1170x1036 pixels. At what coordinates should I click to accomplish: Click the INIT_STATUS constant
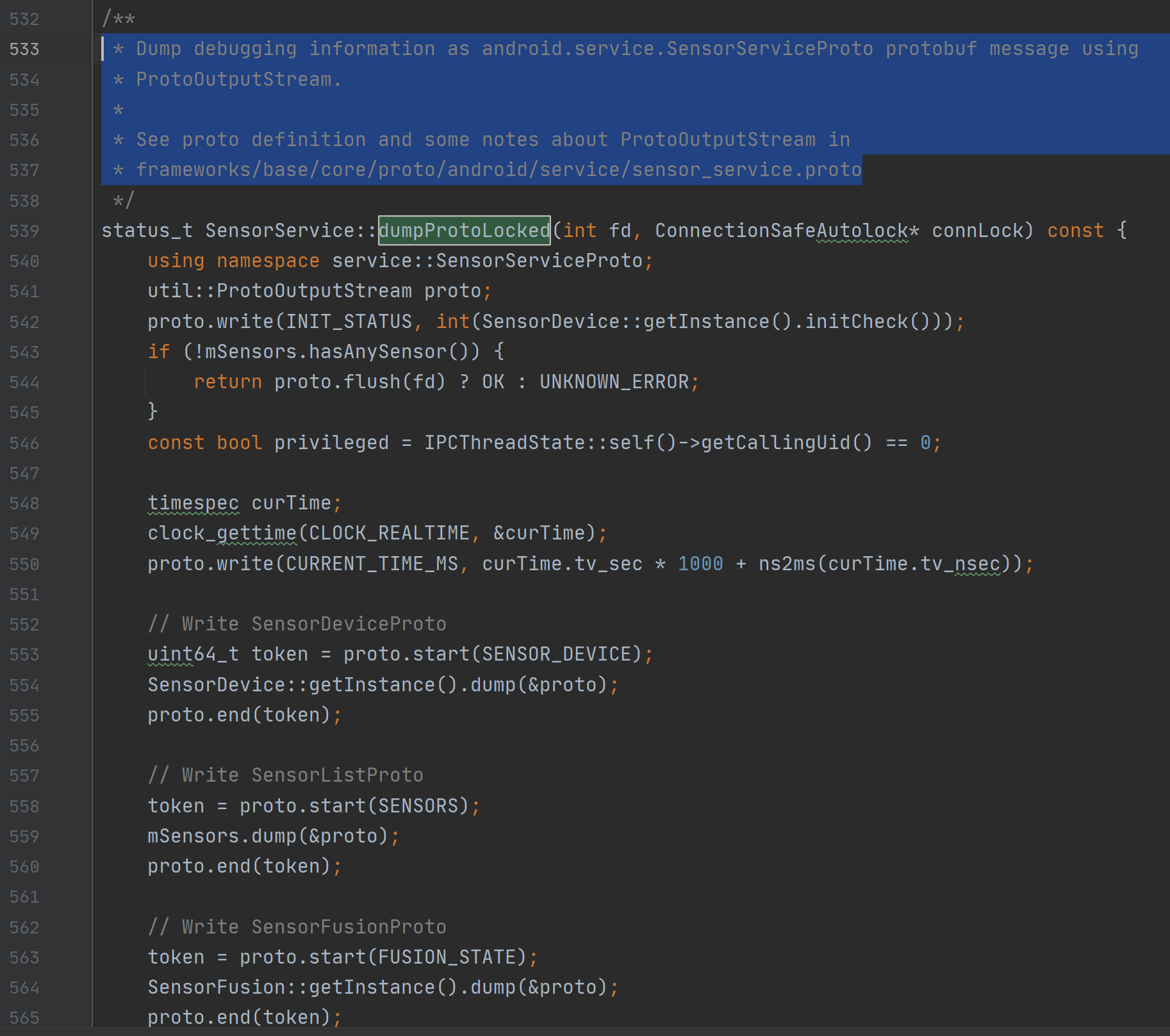[x=349, y=322]
